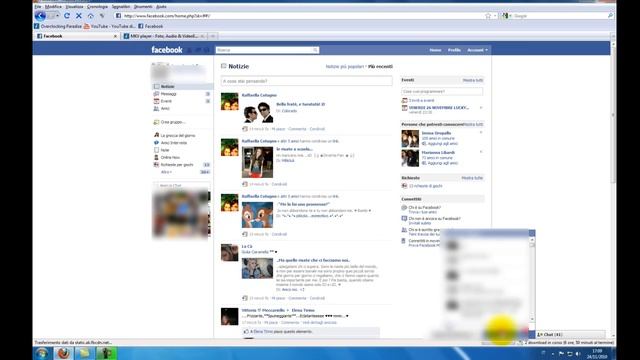
Task: Go to Home in Facebook header
Action: coord(435,50)
